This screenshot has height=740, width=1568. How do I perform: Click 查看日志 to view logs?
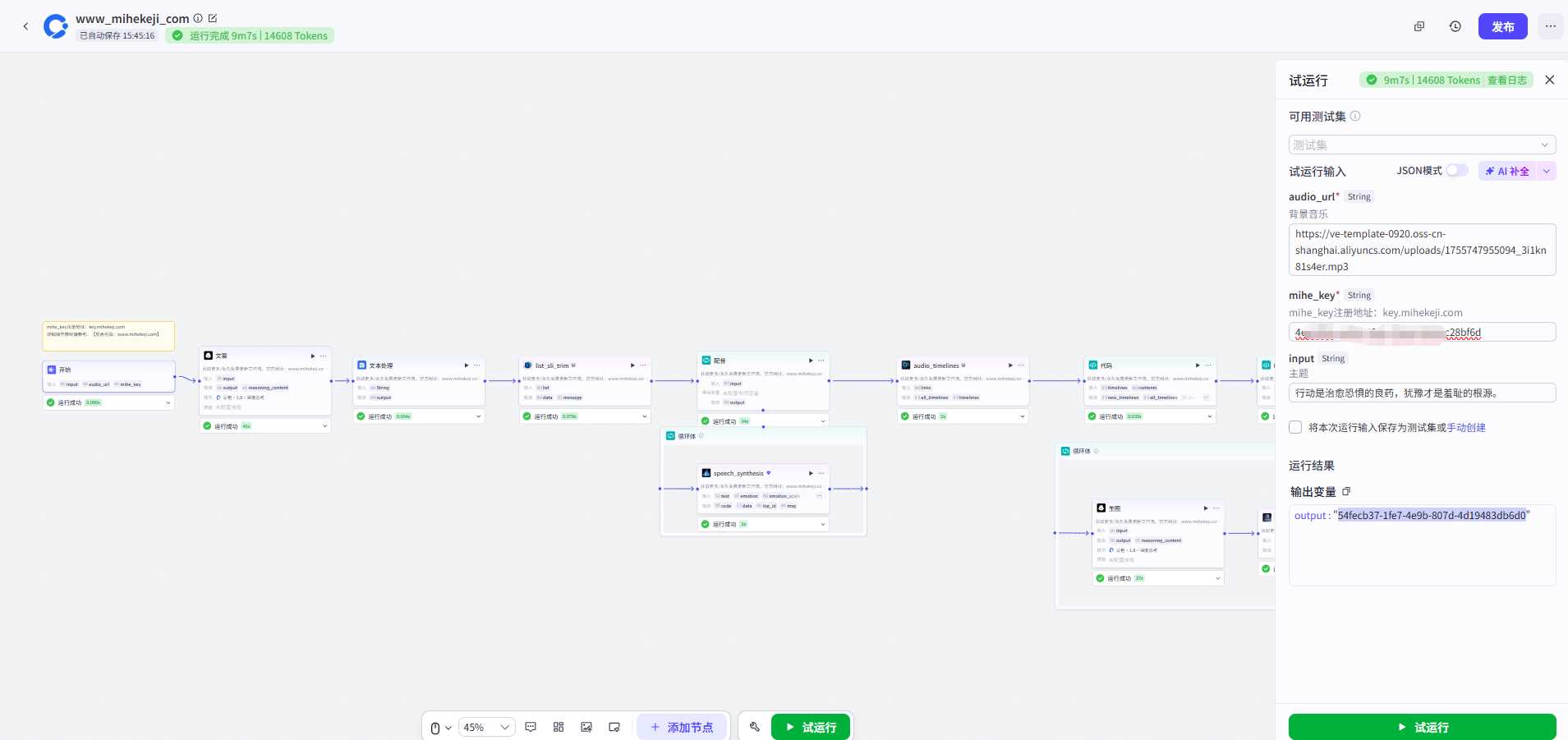[x=1506, y=80]
